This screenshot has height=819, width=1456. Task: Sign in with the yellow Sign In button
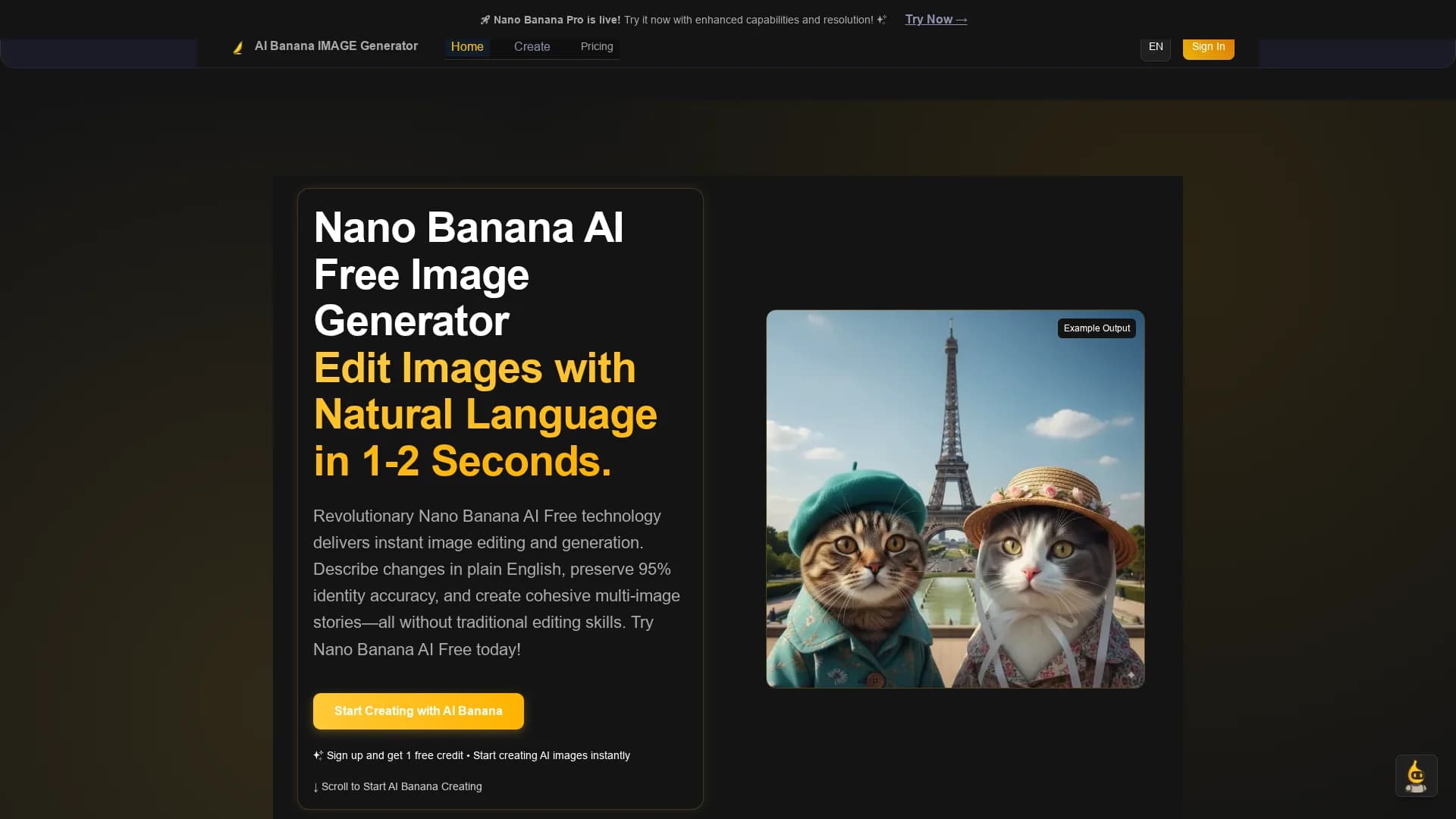pos(1209,47)
